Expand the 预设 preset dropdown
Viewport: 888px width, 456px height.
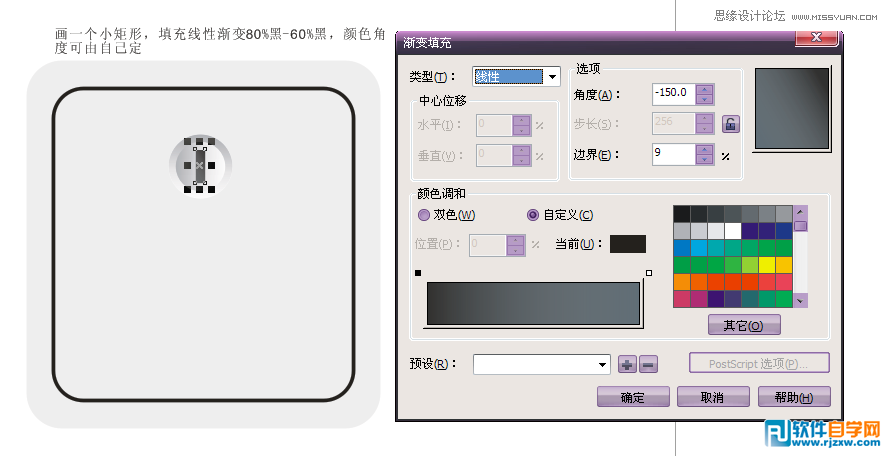(x=602, y=365)
